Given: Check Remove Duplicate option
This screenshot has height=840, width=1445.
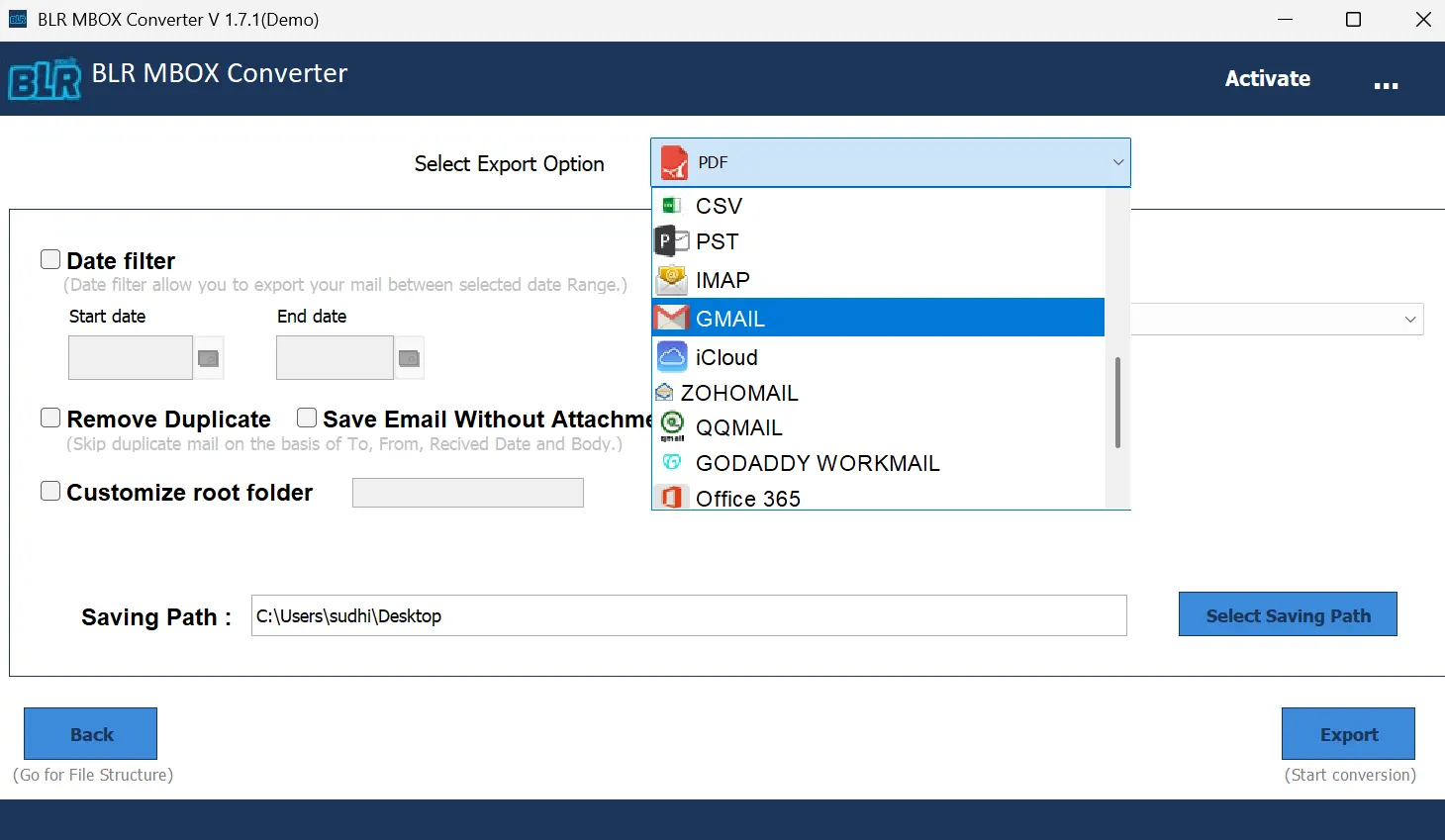Looking at the screenshot, I should [49, 417].
